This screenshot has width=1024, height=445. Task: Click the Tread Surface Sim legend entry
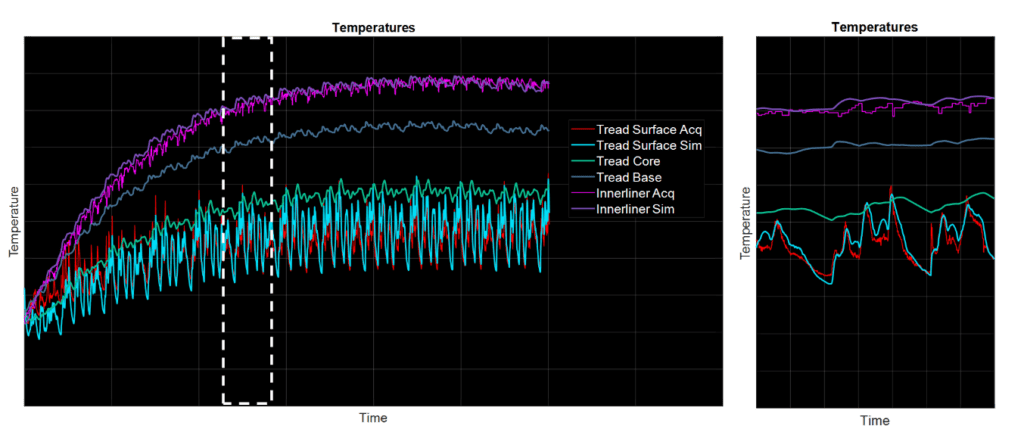[x=637, y=146]
